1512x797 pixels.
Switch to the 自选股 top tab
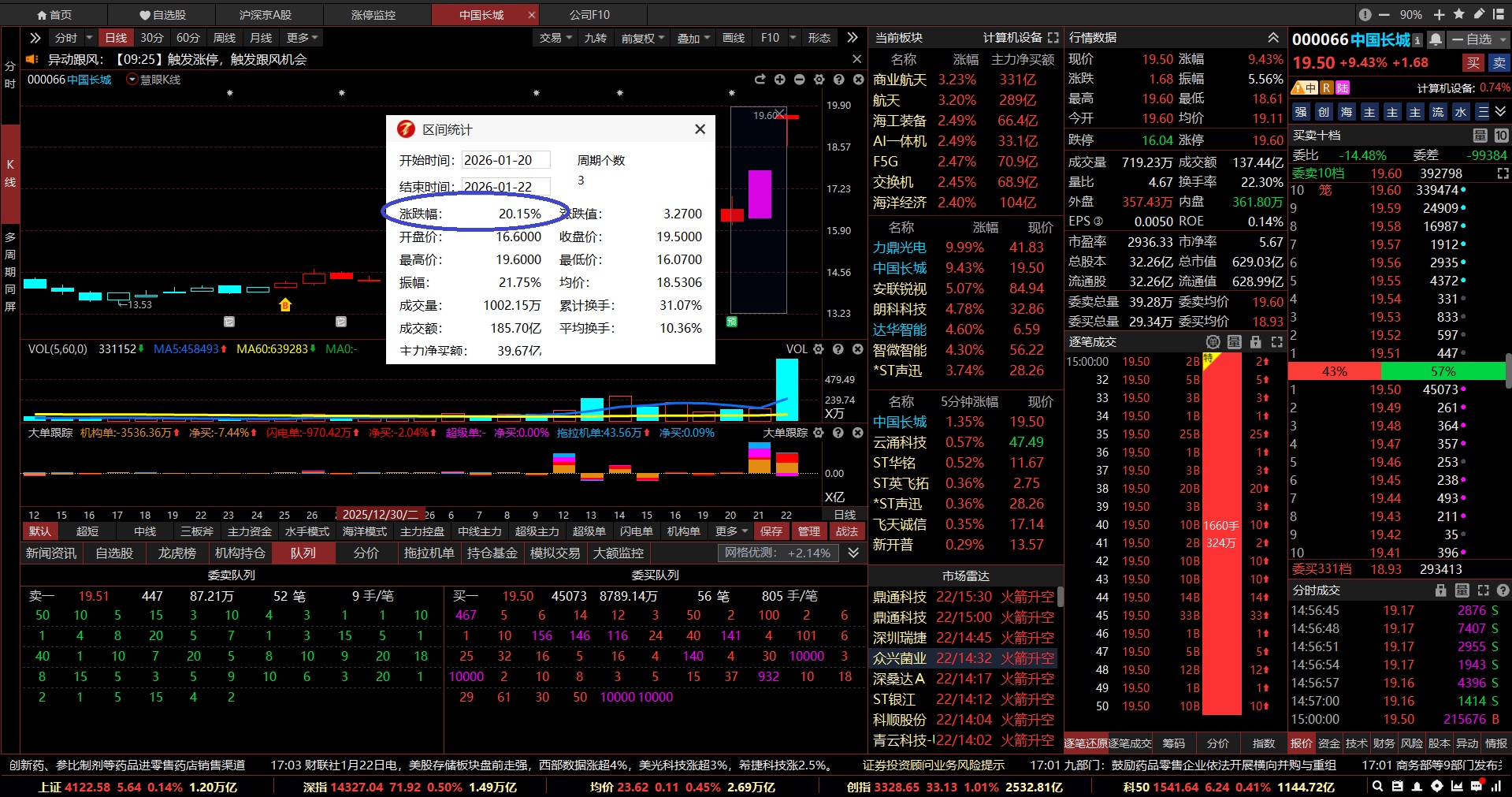click(x=162, y=15)
